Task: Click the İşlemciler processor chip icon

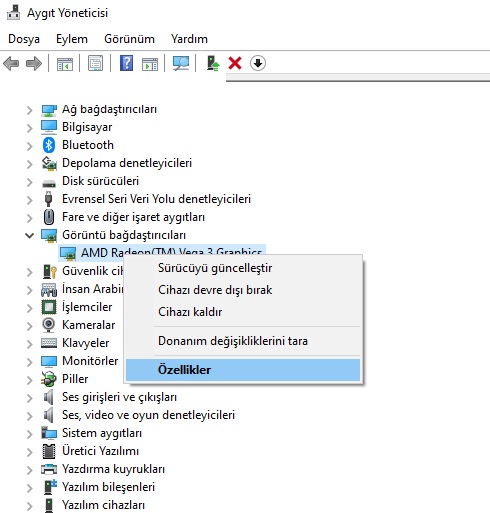Action: click(x=49, y=307)
